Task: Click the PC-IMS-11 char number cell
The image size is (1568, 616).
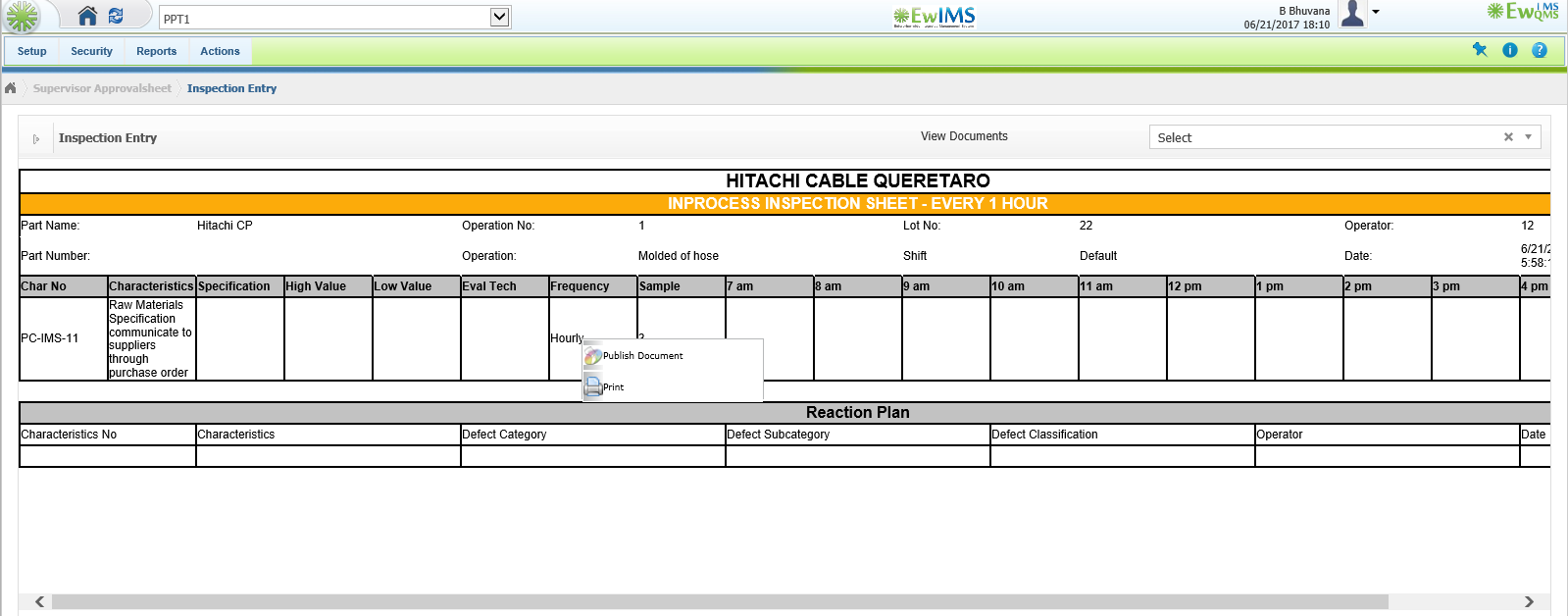Action: (x=63, y=338)
